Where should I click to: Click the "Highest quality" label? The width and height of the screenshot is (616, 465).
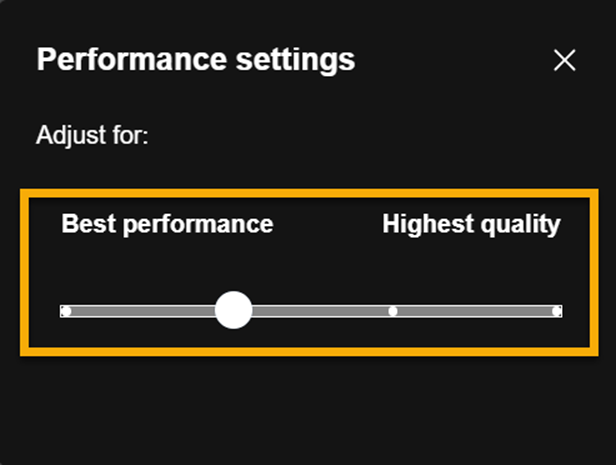coord(471,224)
